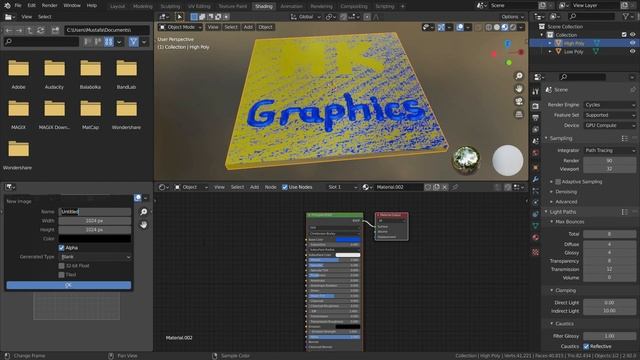Switch viewport to perspective/orthographic grid icon
This screenshot has width=640, height=360.
[519, 114]
